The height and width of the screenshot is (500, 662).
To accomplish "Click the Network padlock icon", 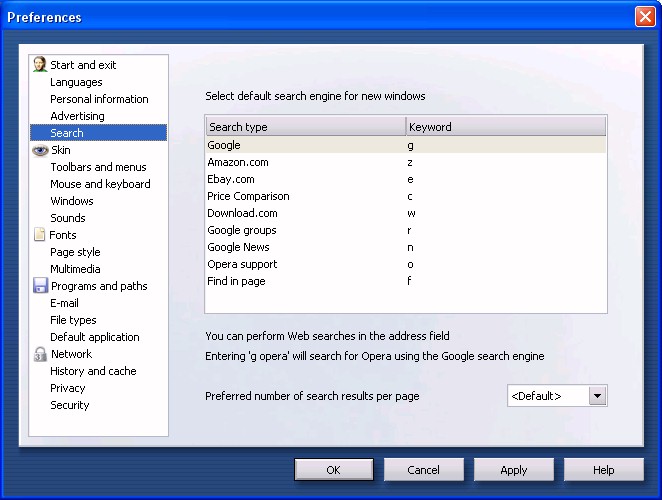I will click(x=40, y=354).
